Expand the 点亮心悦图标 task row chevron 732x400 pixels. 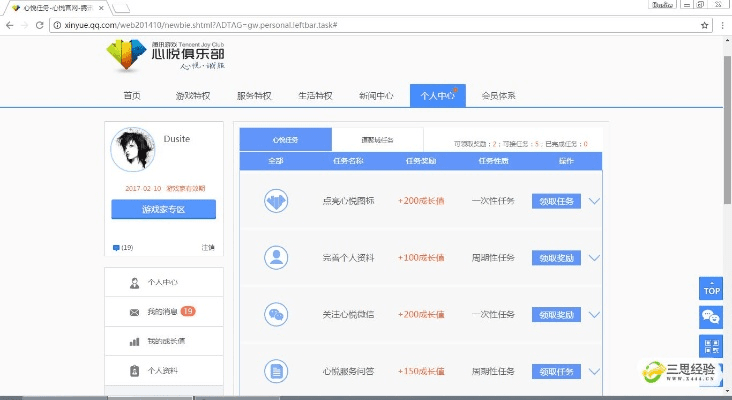coord(594,201)
